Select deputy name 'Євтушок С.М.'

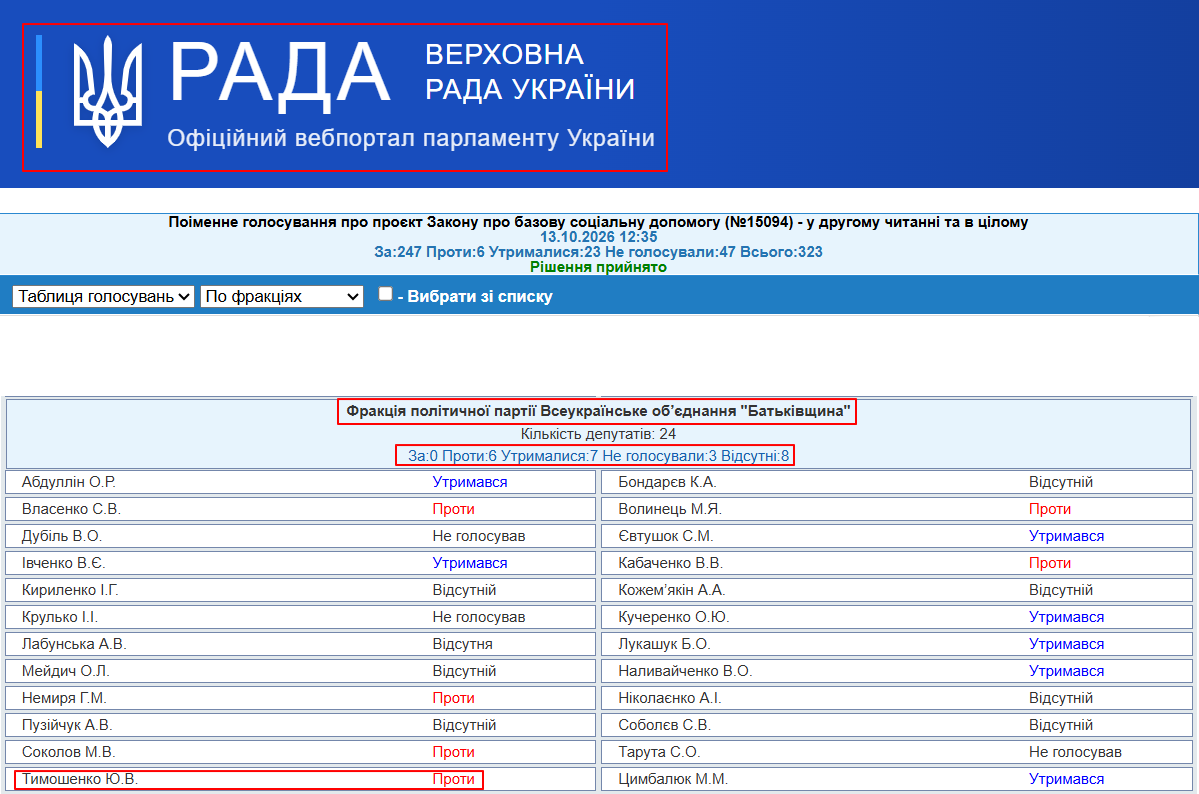[666, 536]
